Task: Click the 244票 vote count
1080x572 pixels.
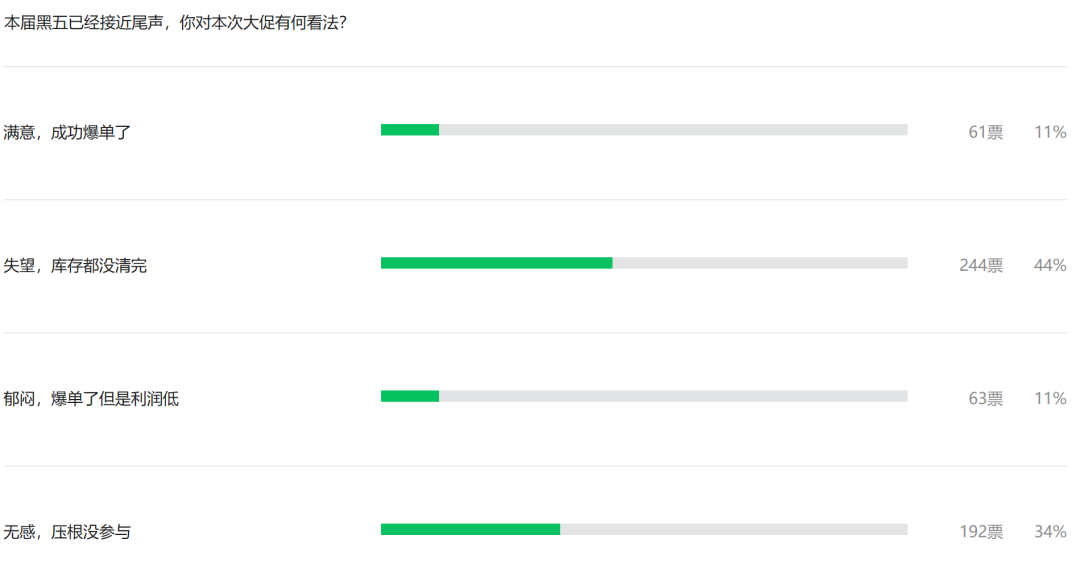Action: 981,265
